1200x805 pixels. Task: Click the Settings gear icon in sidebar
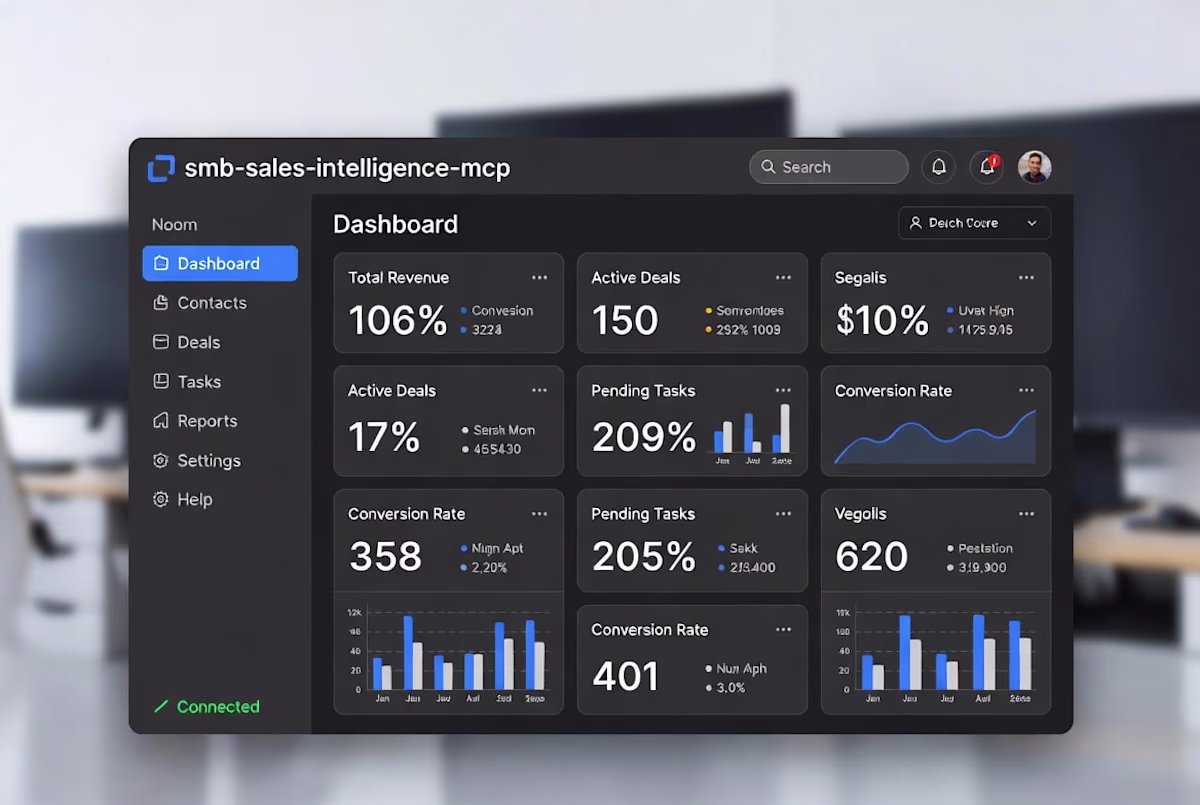click(x=160, y=460)
